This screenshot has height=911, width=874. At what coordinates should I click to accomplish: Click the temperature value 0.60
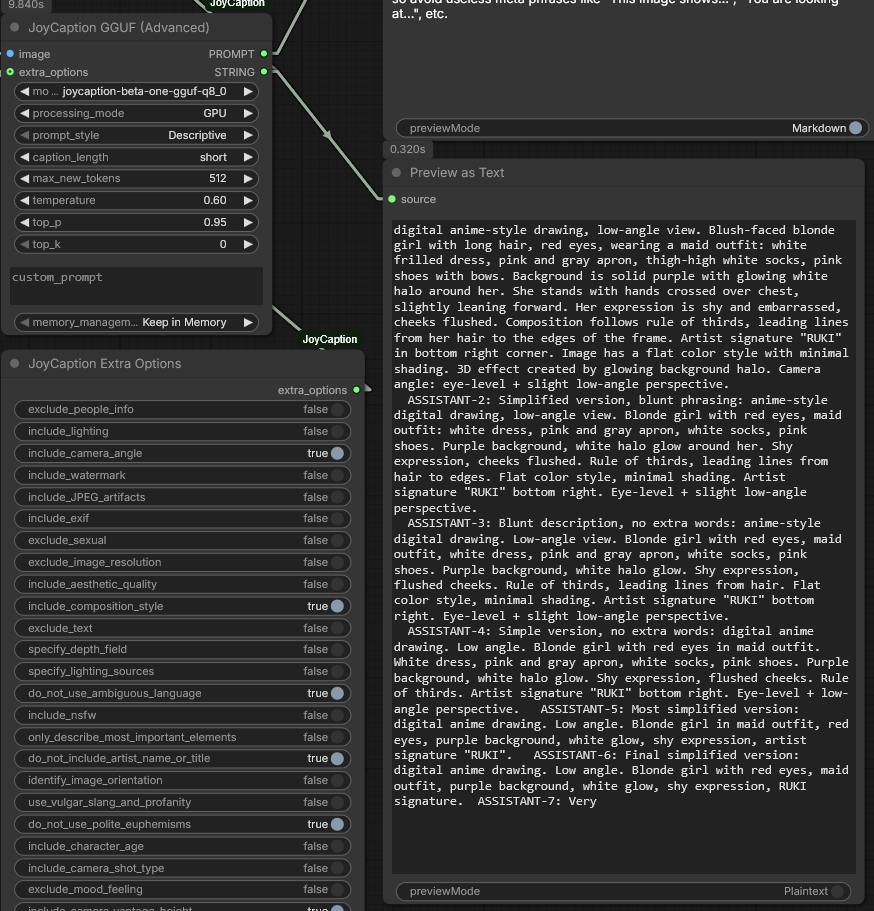[215, 200]
